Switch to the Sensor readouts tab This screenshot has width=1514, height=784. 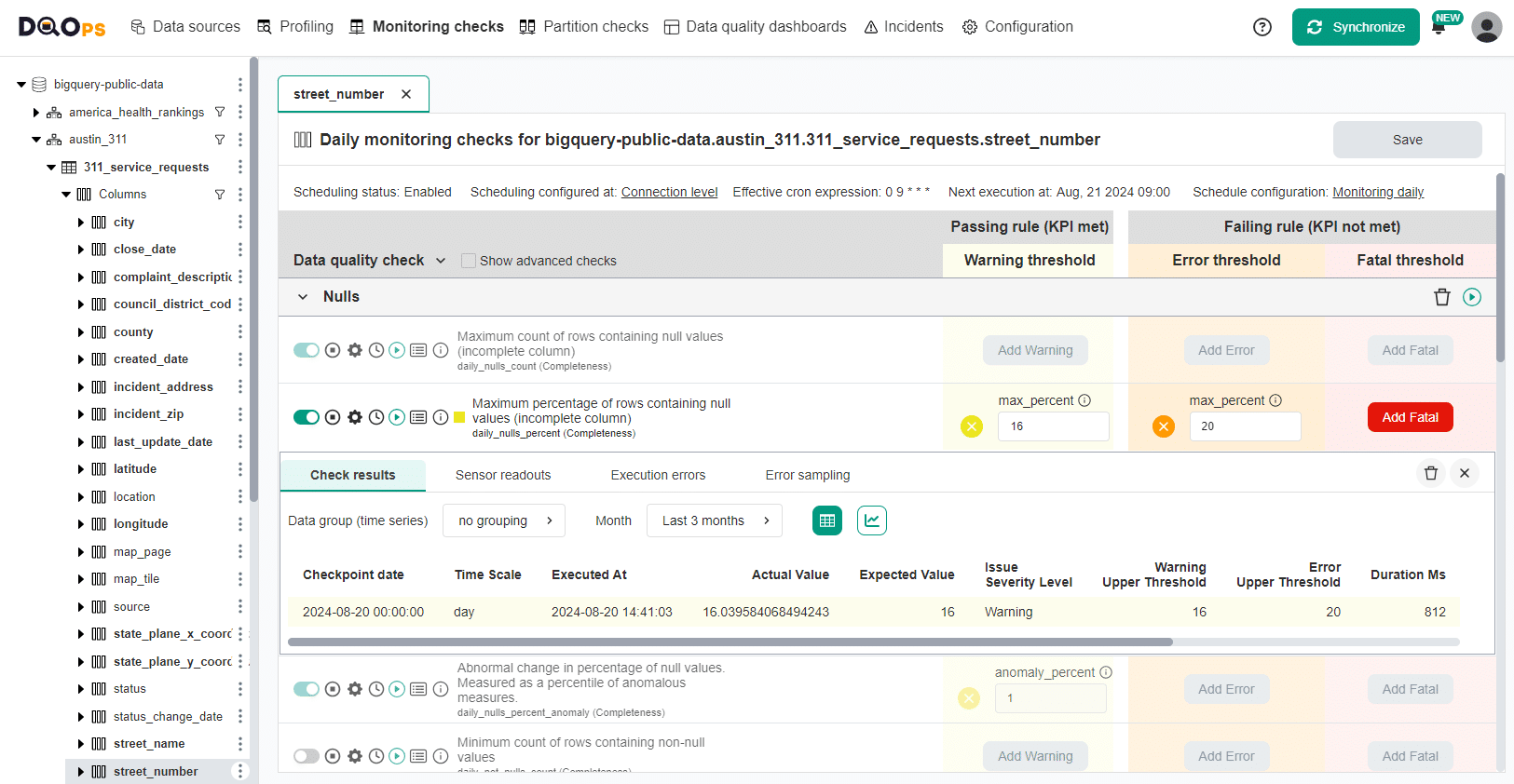click(503, 475)
